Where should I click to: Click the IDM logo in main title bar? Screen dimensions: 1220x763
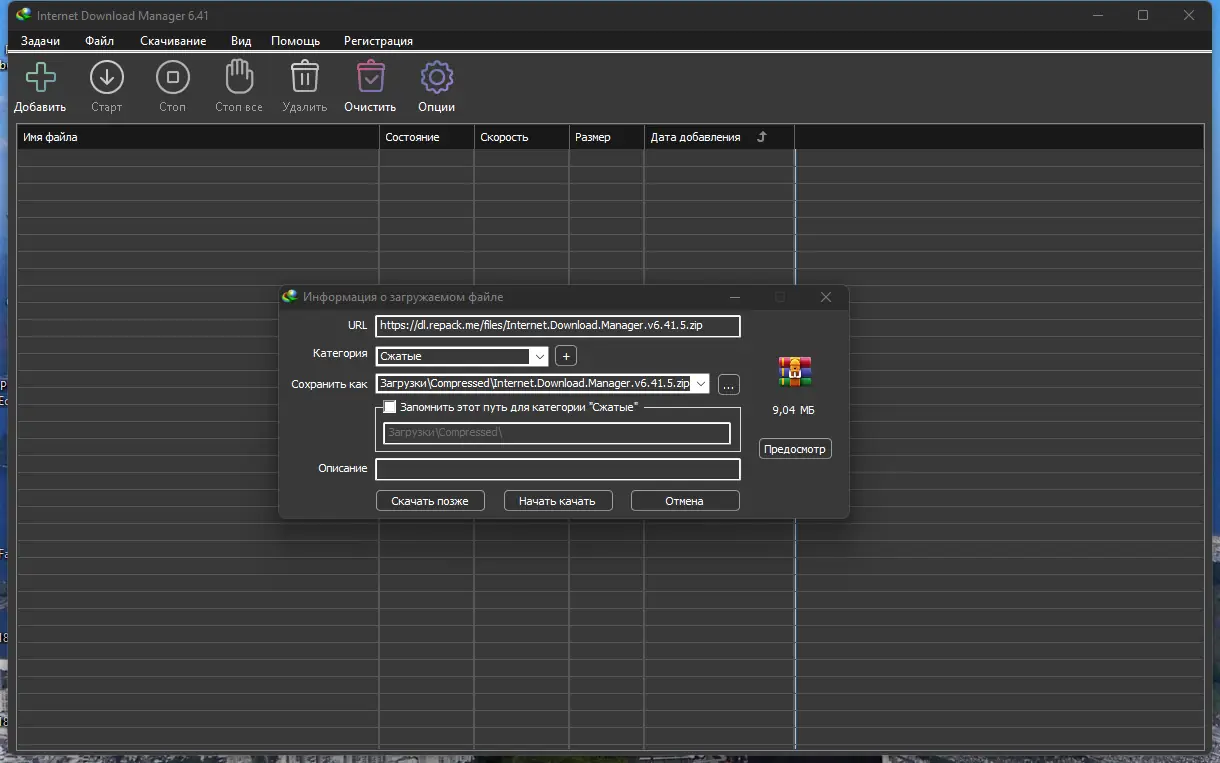(x=23, y=15)
